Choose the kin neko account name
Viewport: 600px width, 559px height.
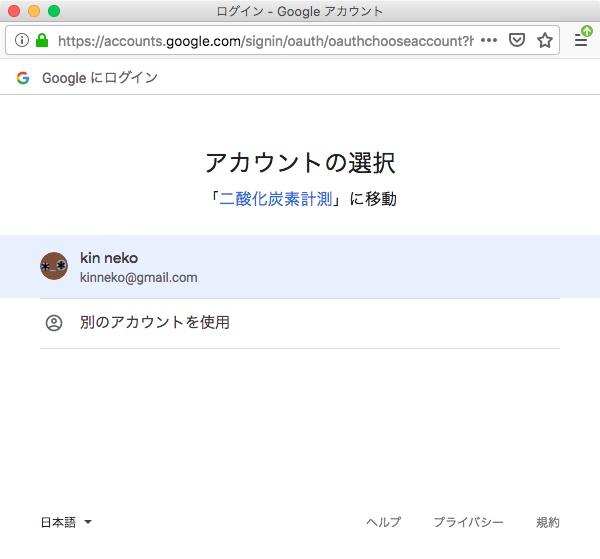(x=109, y=258)
